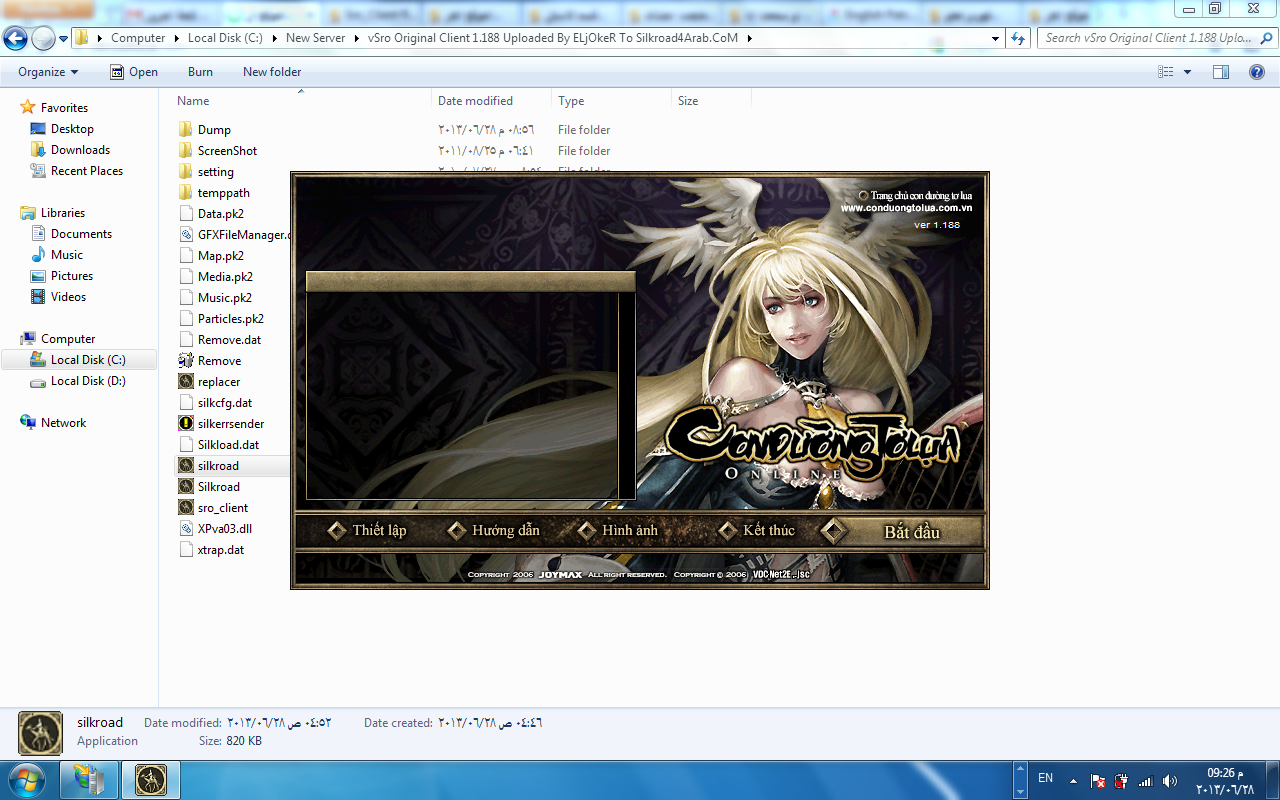Select Remove.dat file icon
The width and height of the screenshot is (1280, 800).
coord(185,340)
